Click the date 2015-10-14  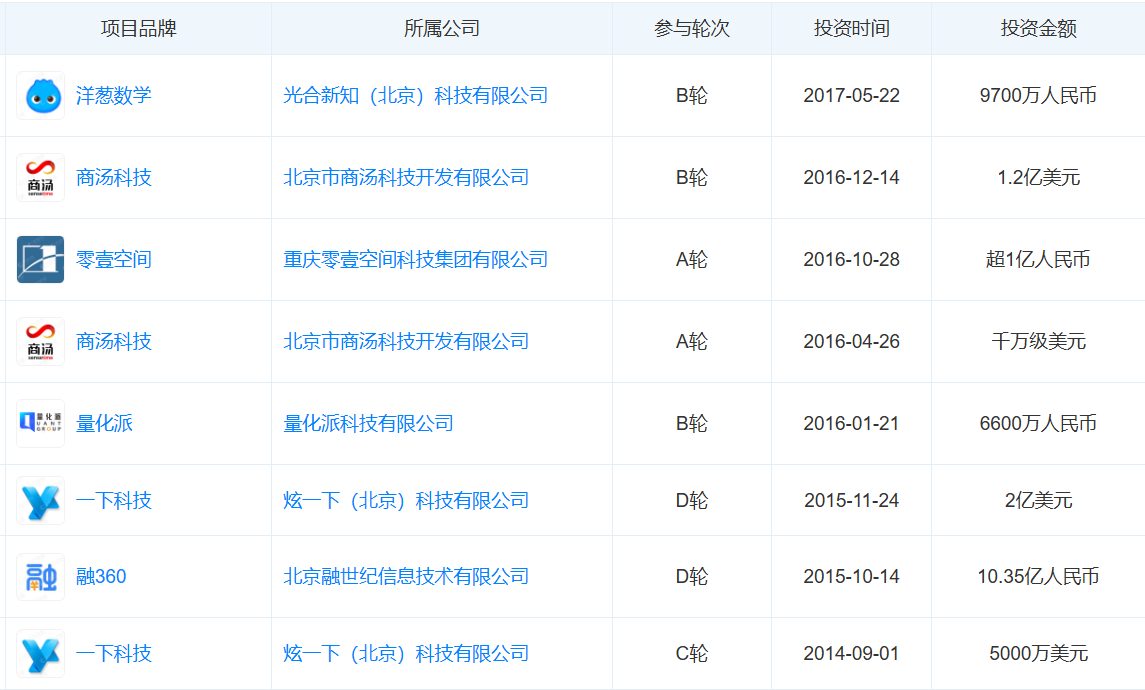(851, 576)
